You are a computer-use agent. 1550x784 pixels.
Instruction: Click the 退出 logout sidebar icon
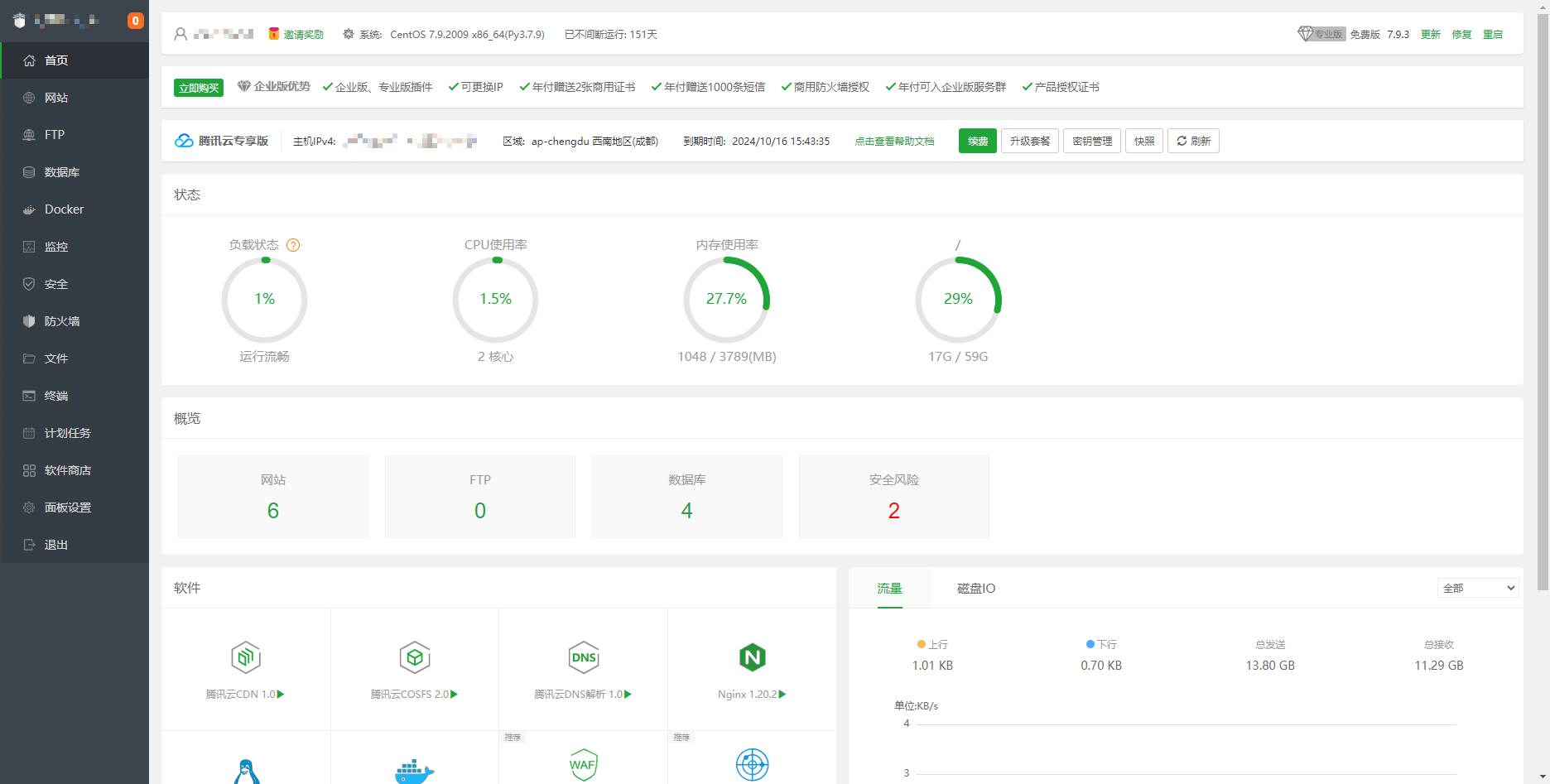(29, 545)
